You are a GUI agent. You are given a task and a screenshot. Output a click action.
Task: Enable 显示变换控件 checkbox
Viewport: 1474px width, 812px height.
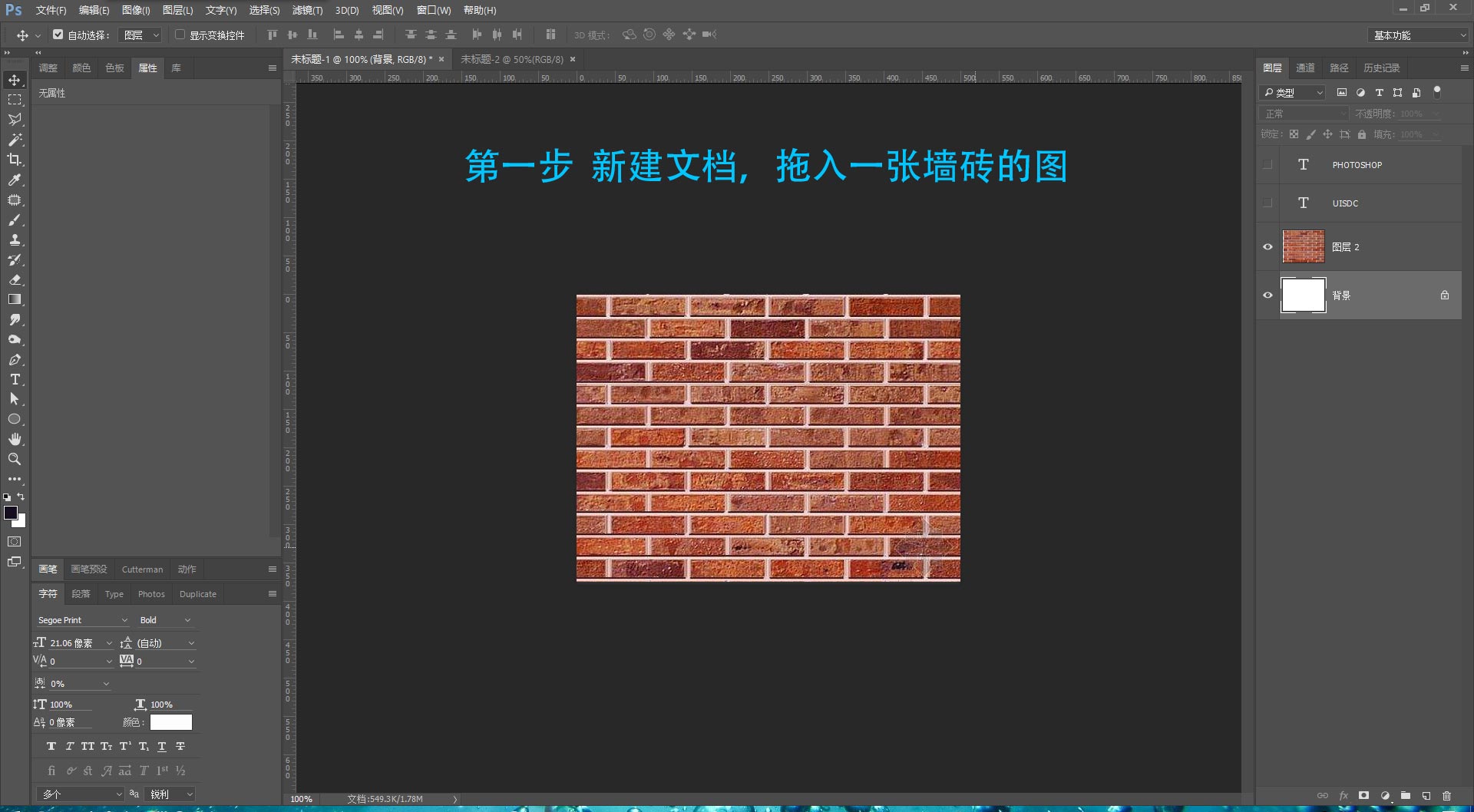[180, 35]
